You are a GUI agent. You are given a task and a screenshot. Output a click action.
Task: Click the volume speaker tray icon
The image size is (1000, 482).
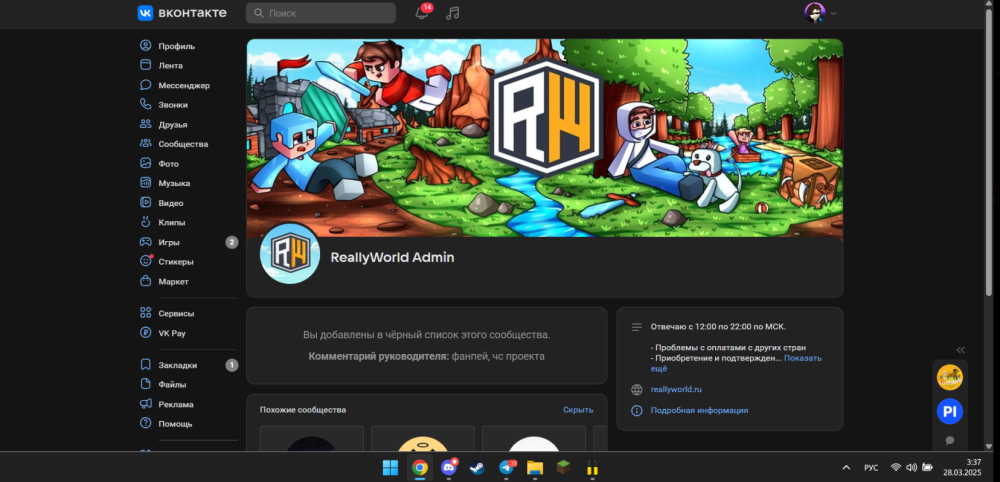(911, 467)
